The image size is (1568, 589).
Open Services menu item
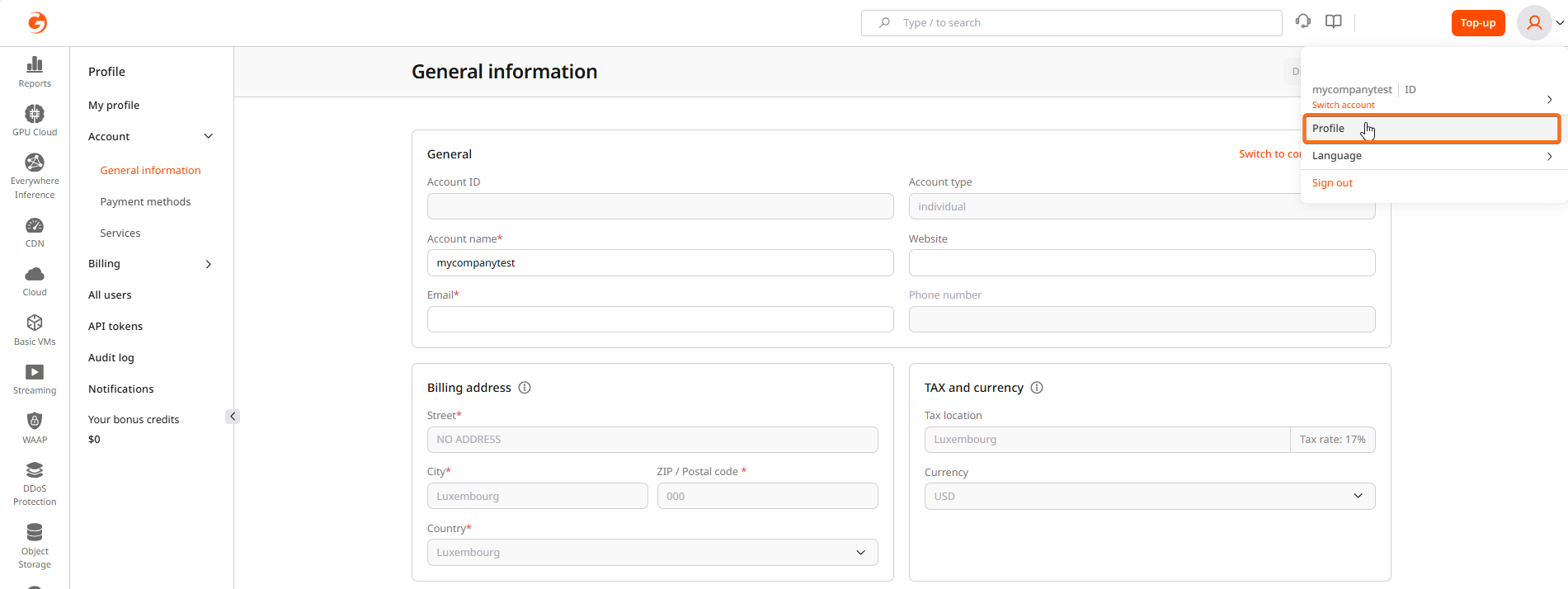click(120, 233)
